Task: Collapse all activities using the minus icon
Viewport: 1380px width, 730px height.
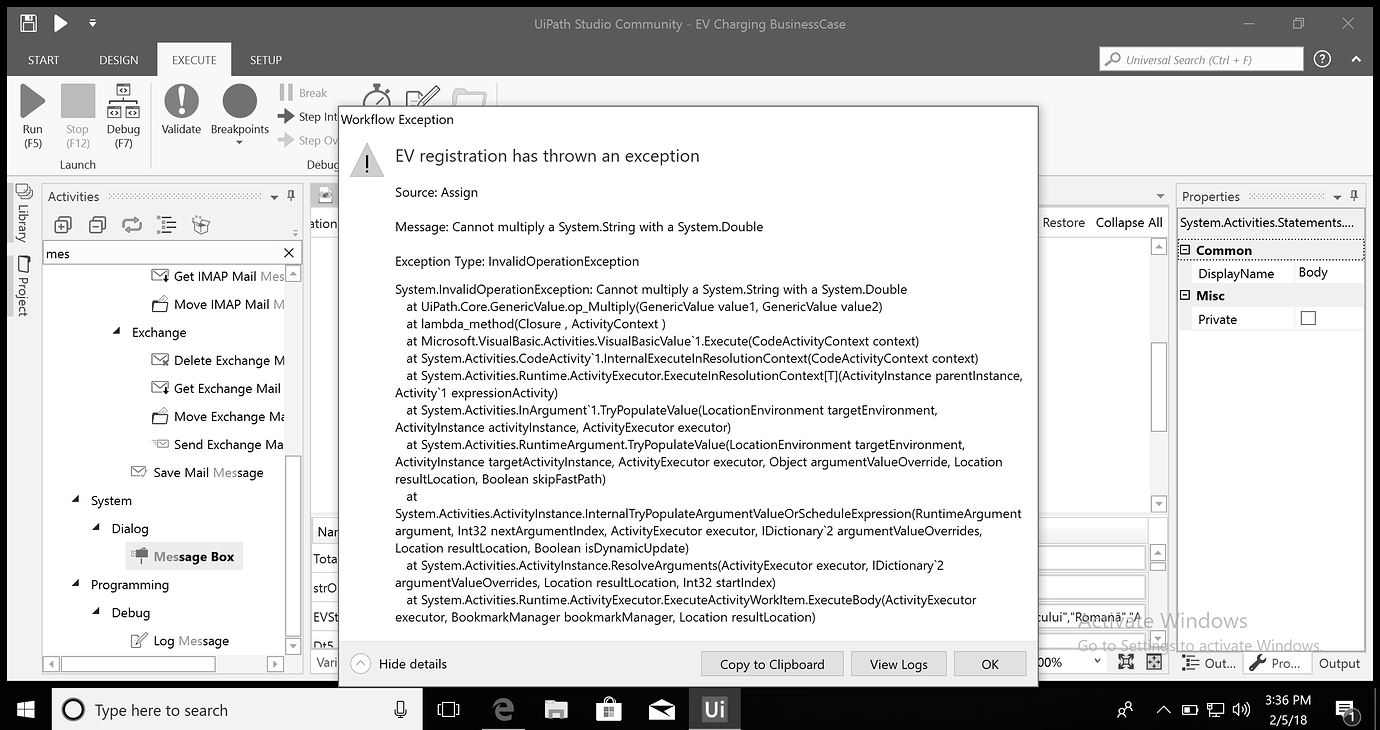Action: (97, 224)
